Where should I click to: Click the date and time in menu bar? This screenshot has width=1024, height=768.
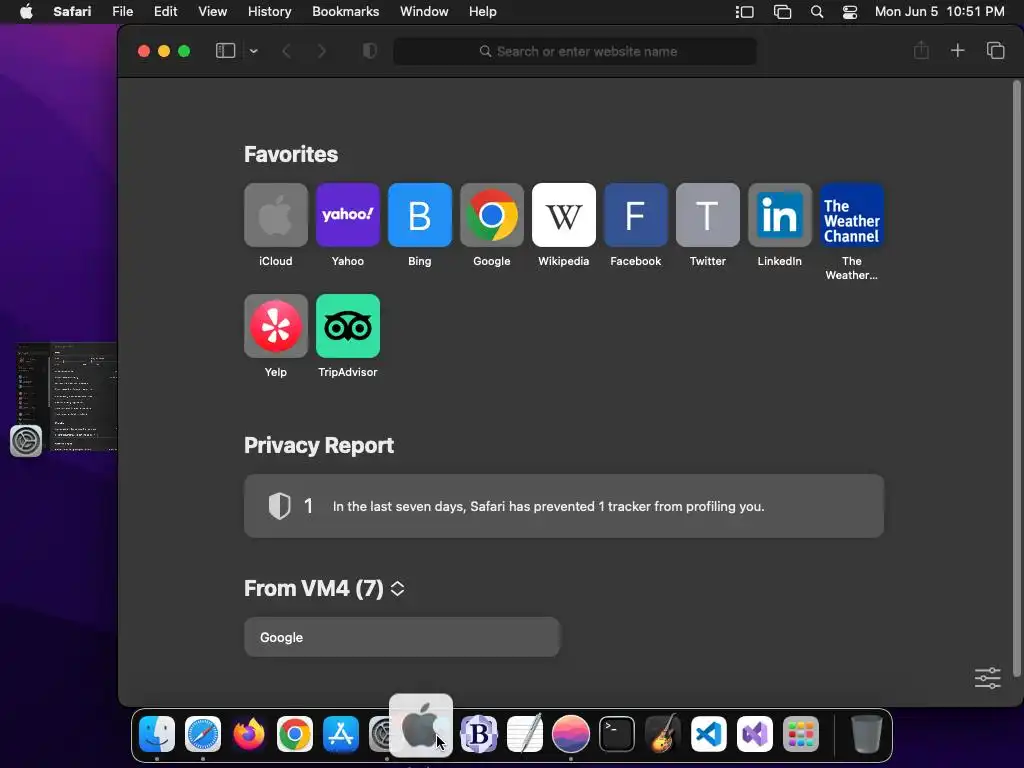click(940, 12)
